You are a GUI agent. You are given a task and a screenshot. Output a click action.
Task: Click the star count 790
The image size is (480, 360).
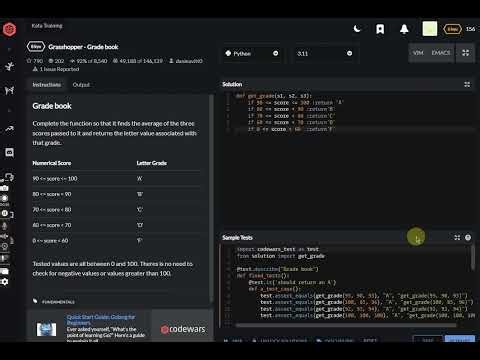[35, 61]
